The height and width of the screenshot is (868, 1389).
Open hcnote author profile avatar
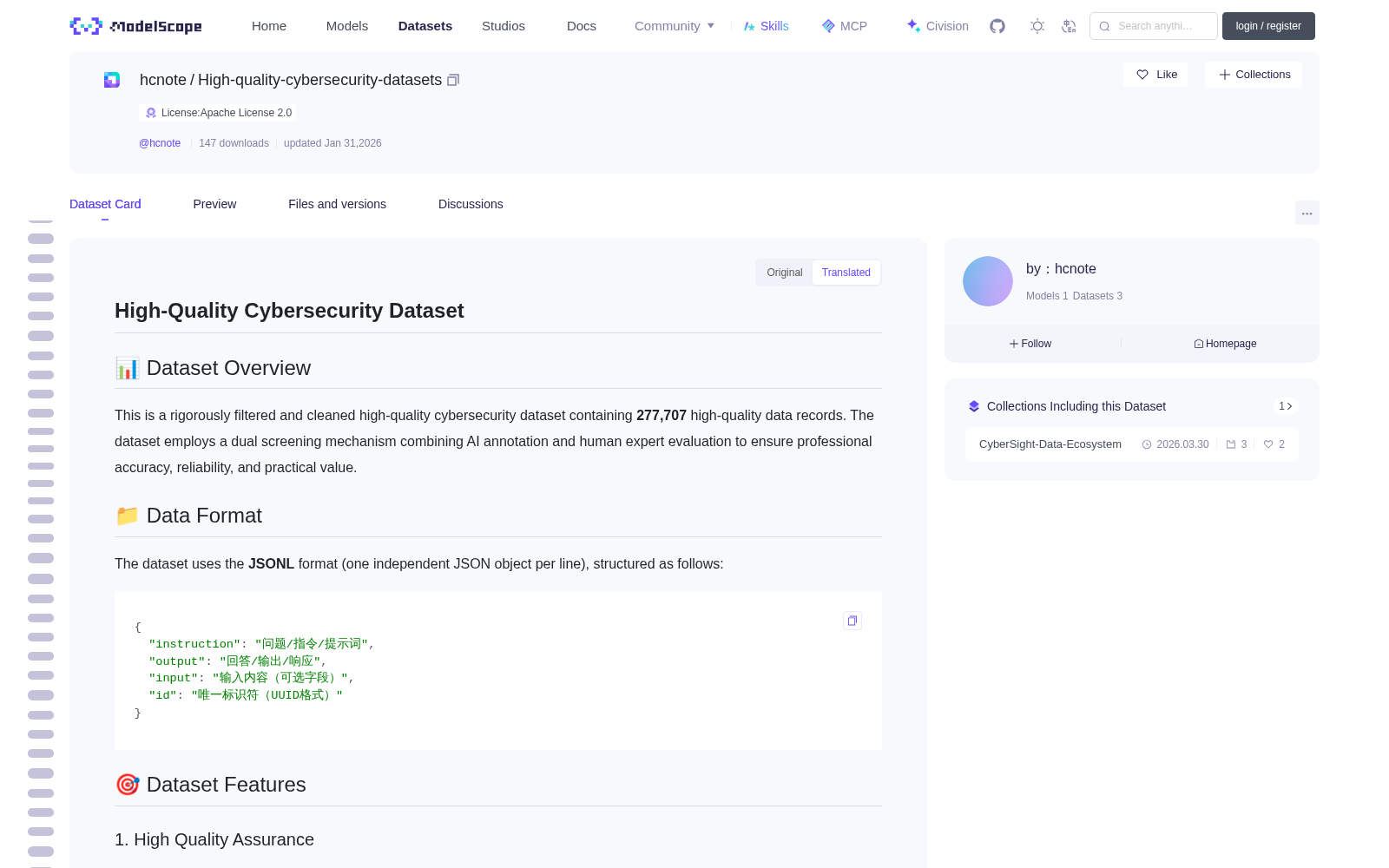988,281
